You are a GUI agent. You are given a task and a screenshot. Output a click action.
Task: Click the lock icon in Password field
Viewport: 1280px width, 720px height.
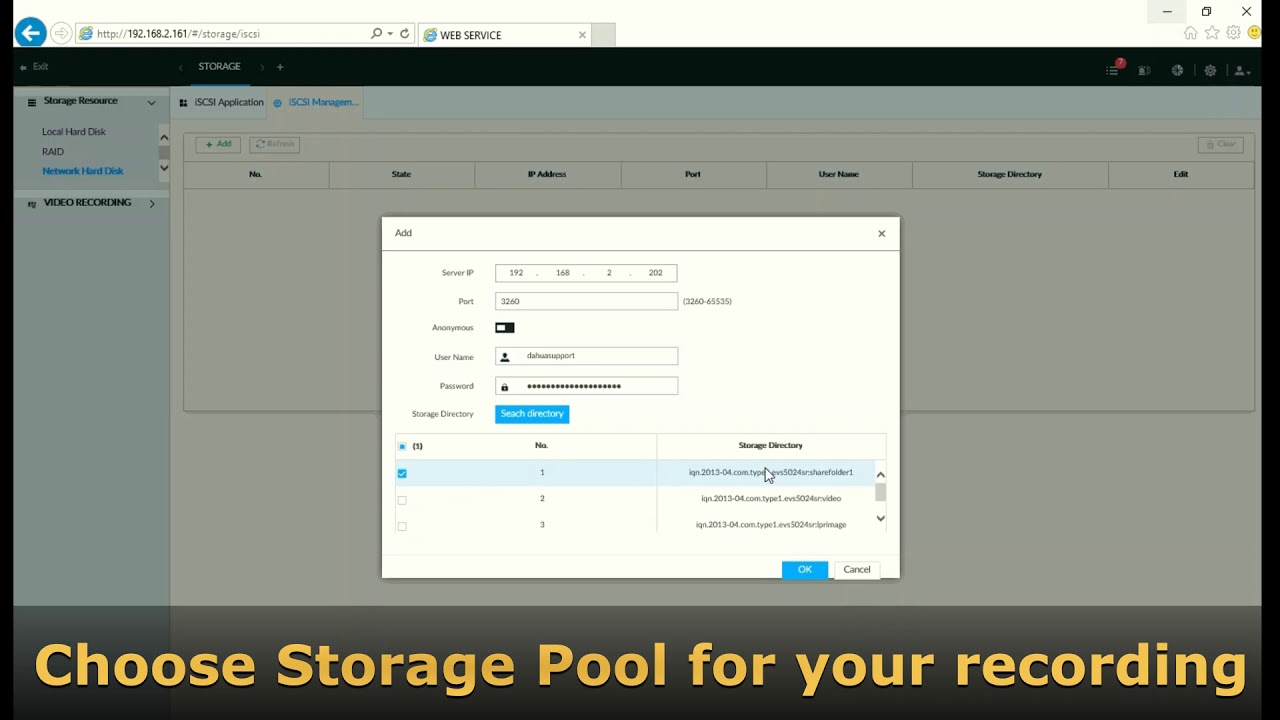click(505, 387)
